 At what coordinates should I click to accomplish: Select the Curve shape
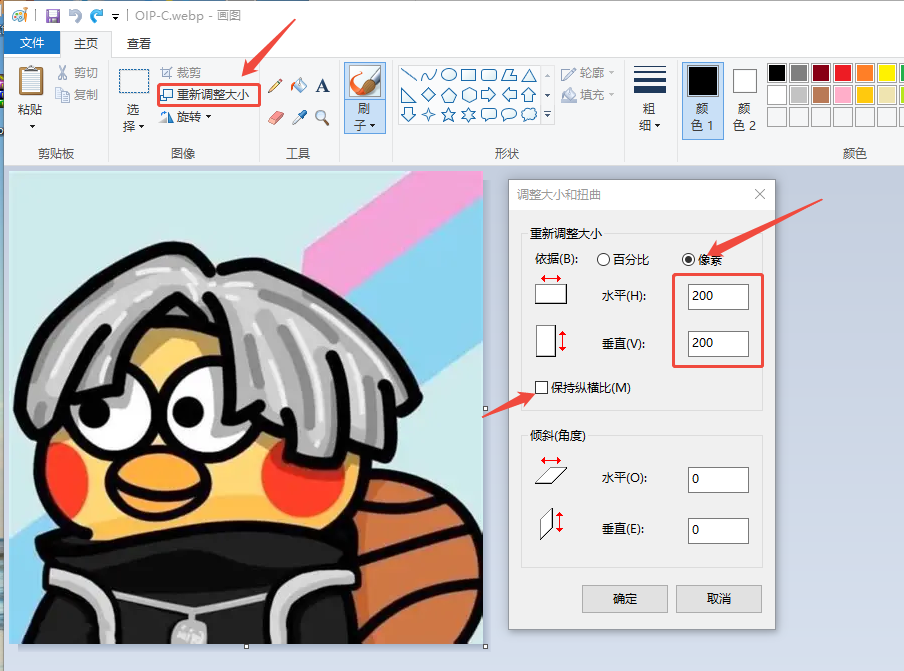[428, 75]
